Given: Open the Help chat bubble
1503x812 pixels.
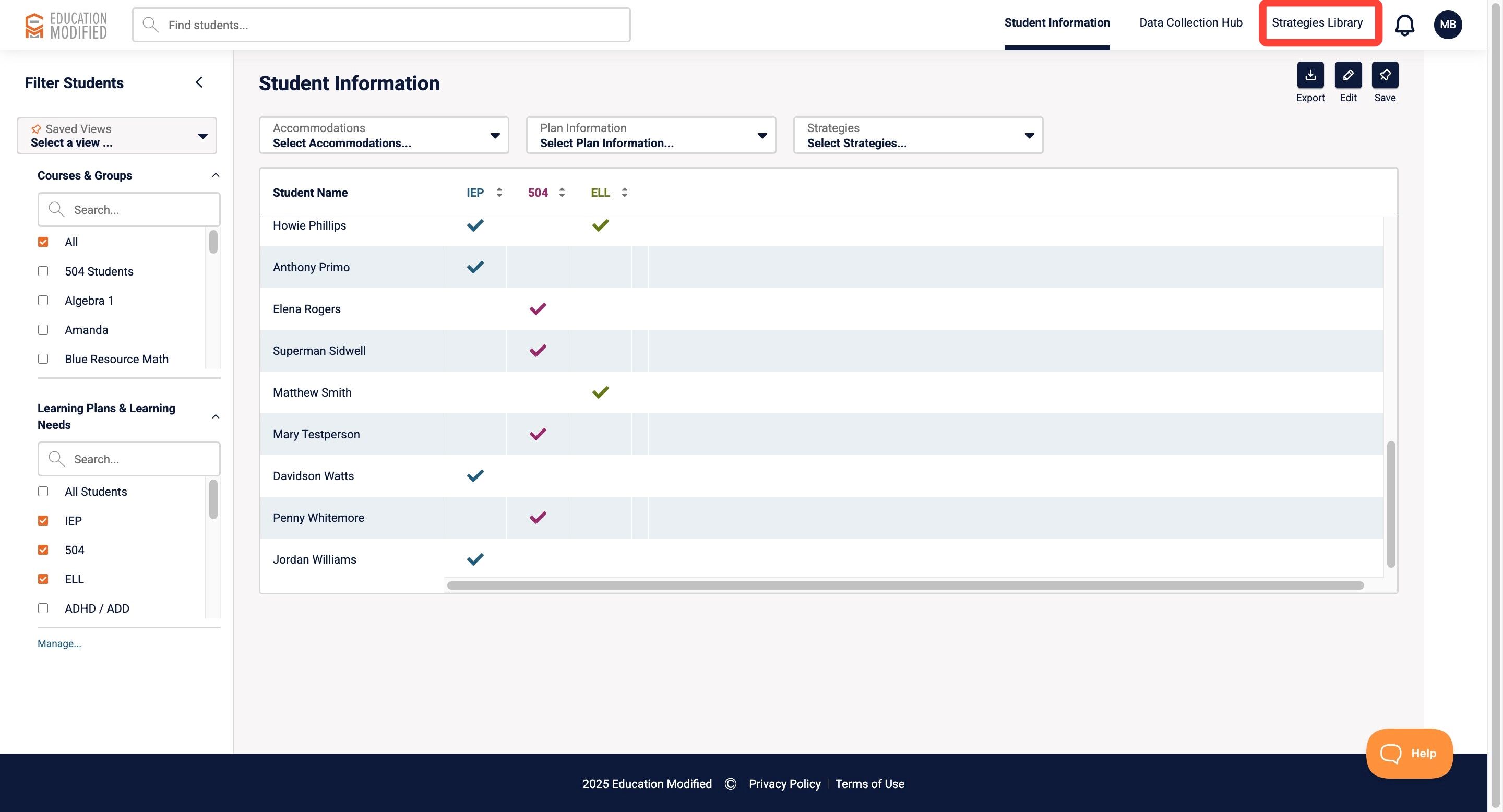Looking at the screenshot, I should (x=1409, y=753).
